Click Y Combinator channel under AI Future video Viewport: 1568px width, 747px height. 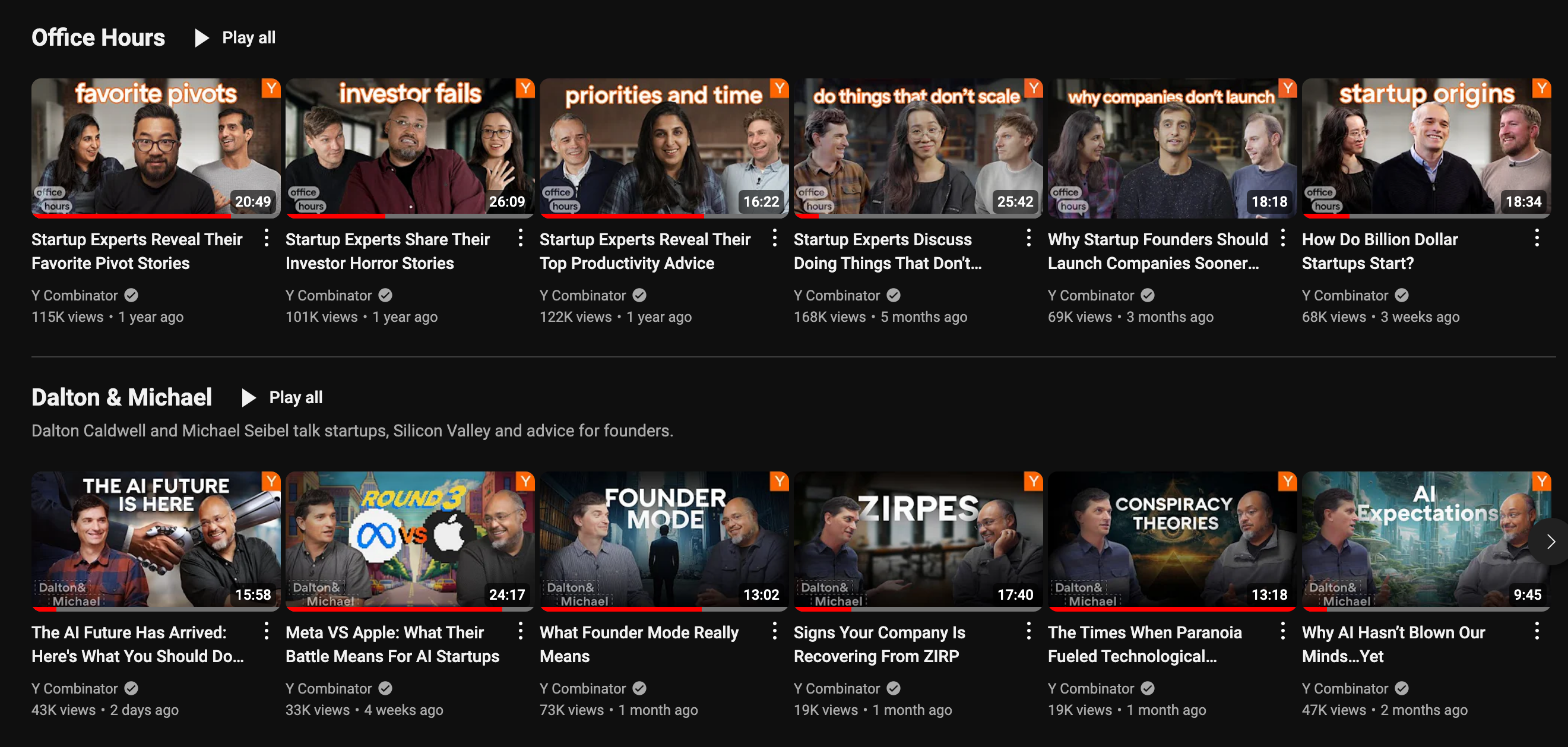[x=74, y=689]
